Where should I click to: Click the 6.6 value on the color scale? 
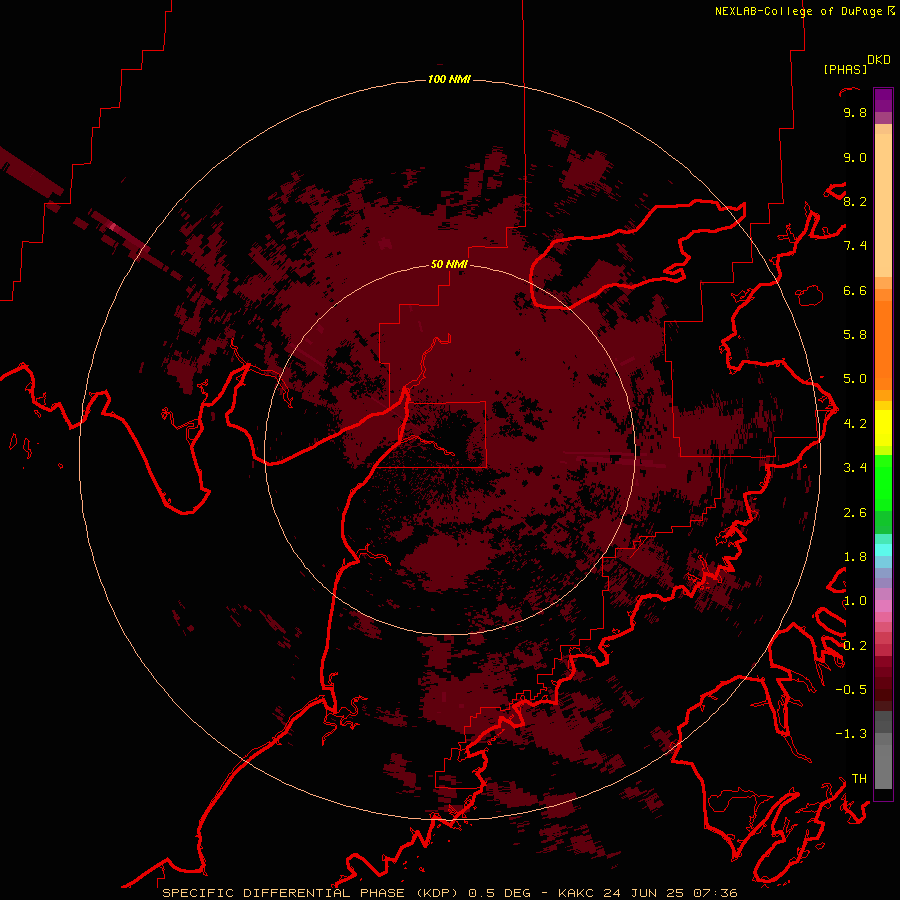coord(855,290)
